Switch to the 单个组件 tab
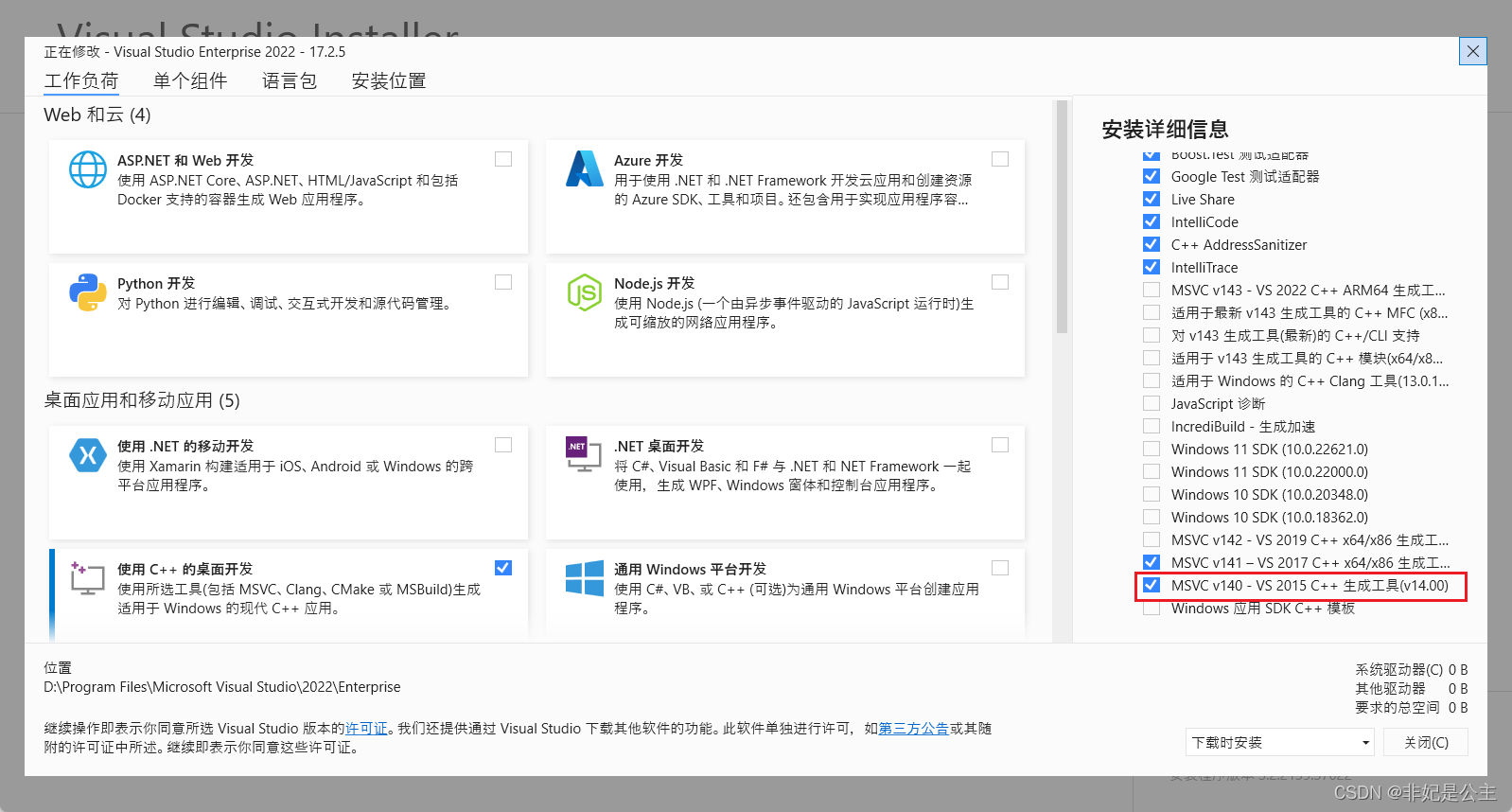 tap(190, 80)
